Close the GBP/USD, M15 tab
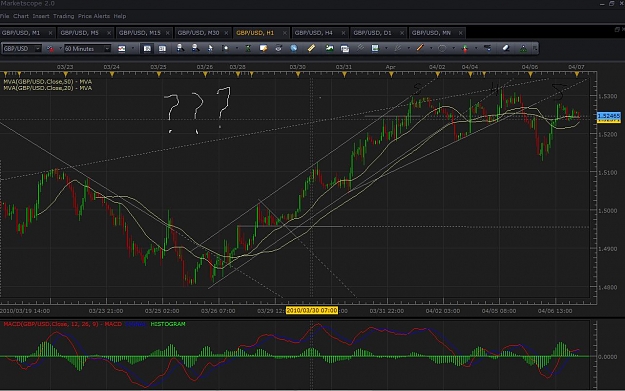This screenshot has width=625, height=391. 167,33
